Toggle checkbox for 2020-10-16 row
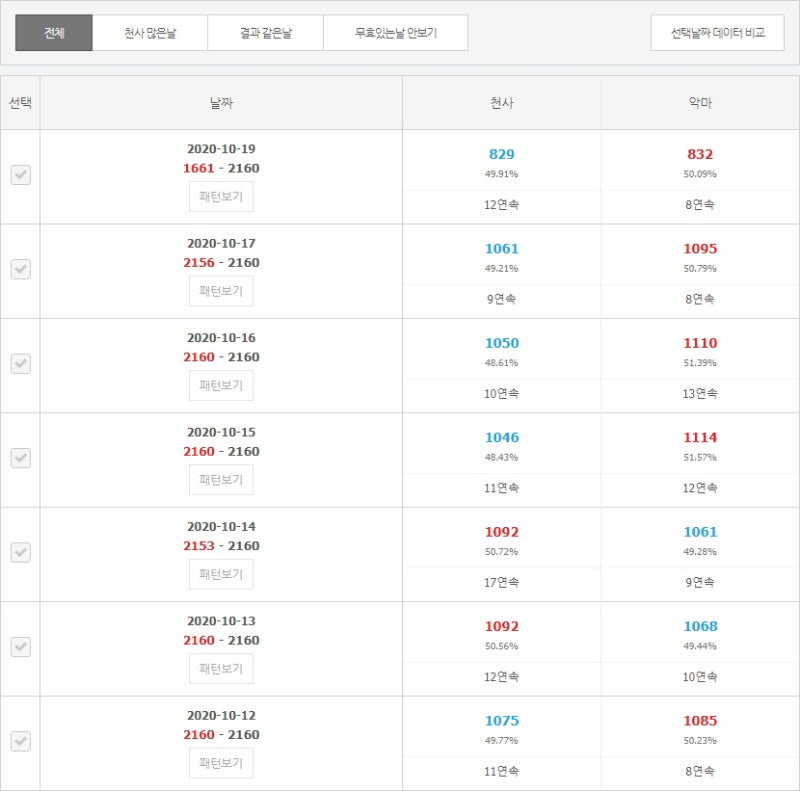 pos(20,364)
